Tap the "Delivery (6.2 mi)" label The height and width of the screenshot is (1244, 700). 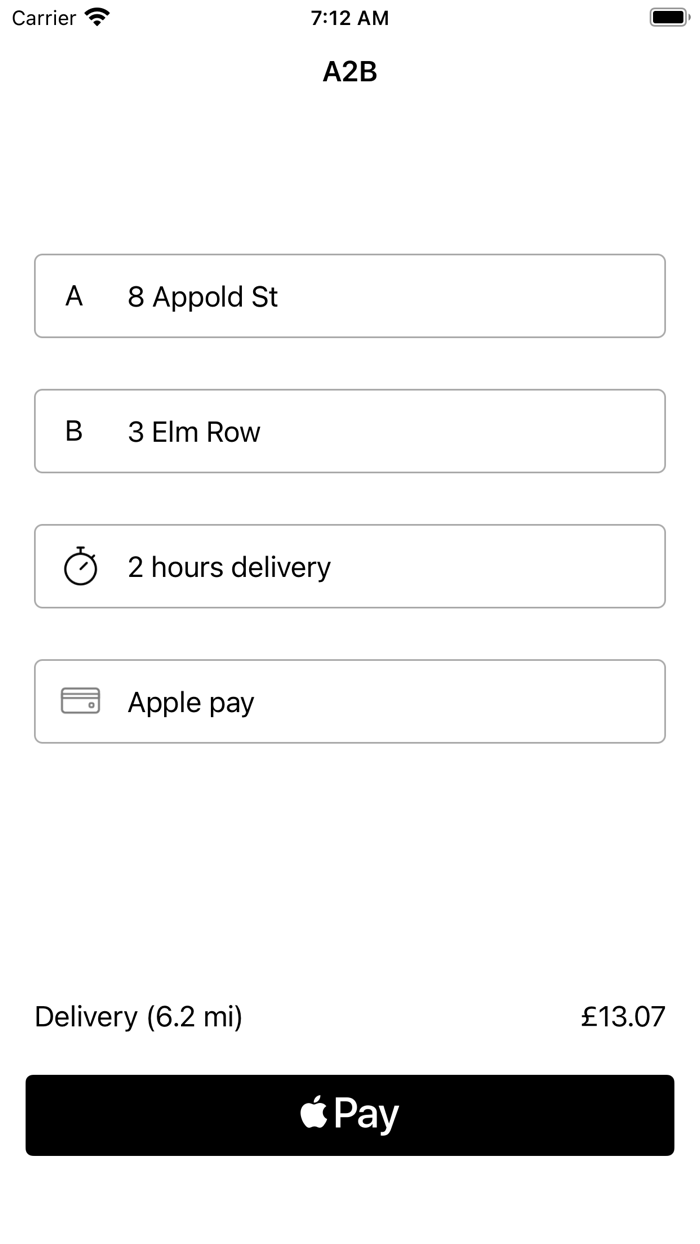138,1017
